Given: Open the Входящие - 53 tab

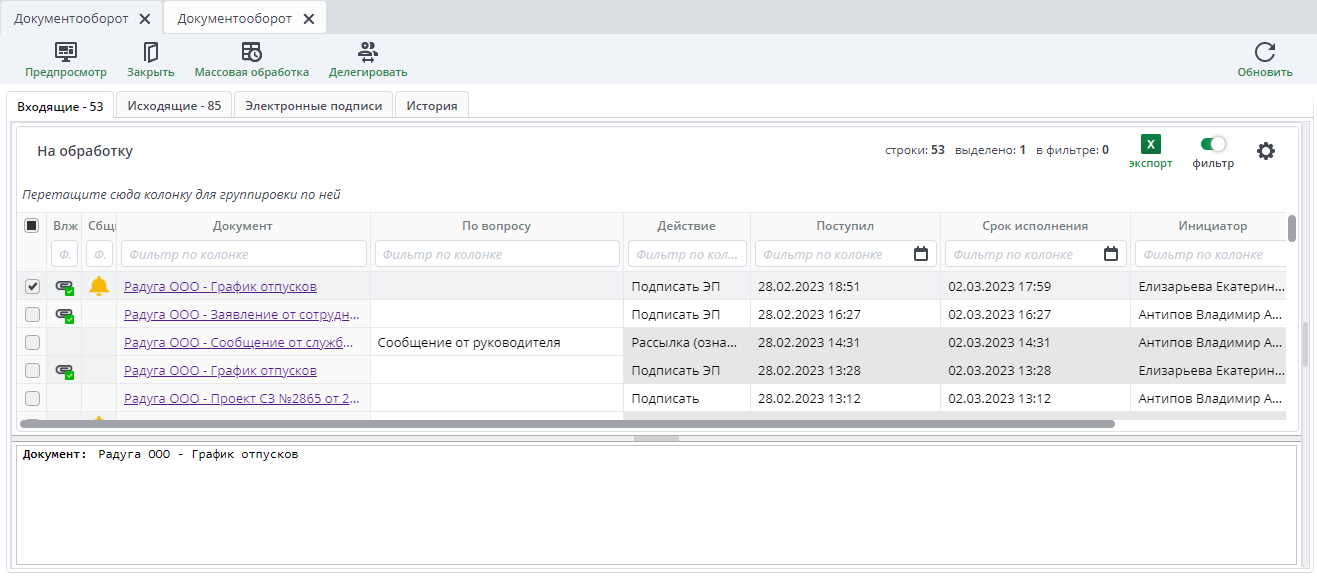Looking at the screenshot, I should click(x=60, y=106).
